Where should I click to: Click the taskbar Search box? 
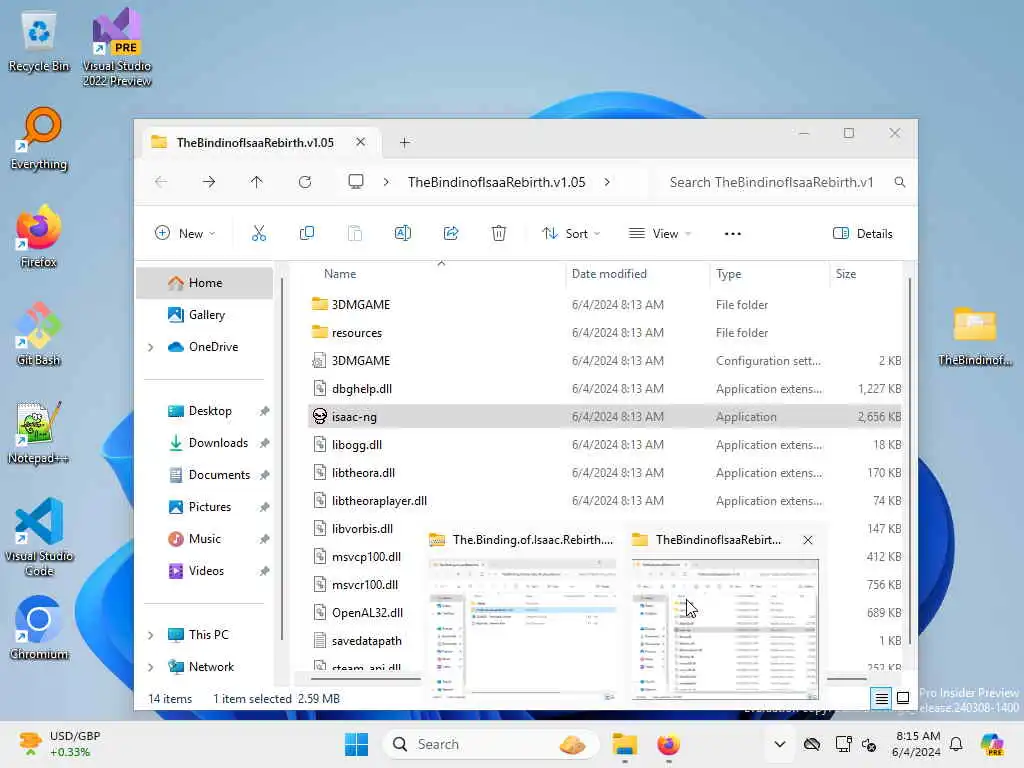[x=490, y=744]
